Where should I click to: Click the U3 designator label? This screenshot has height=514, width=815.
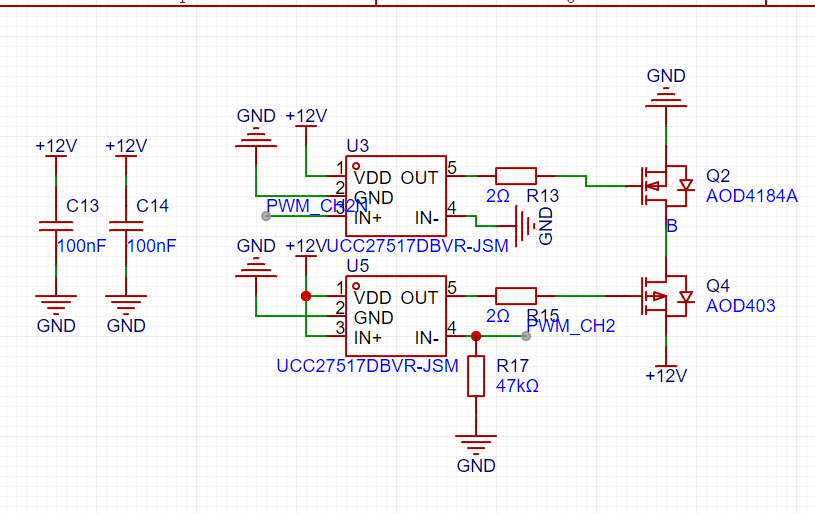[358, 146]
